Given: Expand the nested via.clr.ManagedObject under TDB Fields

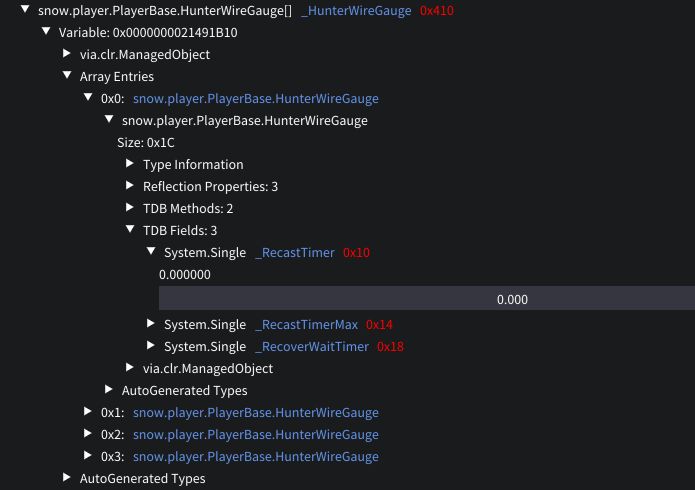Looking at the screenshot, I should pyautogui.click(x=130, y=368).
